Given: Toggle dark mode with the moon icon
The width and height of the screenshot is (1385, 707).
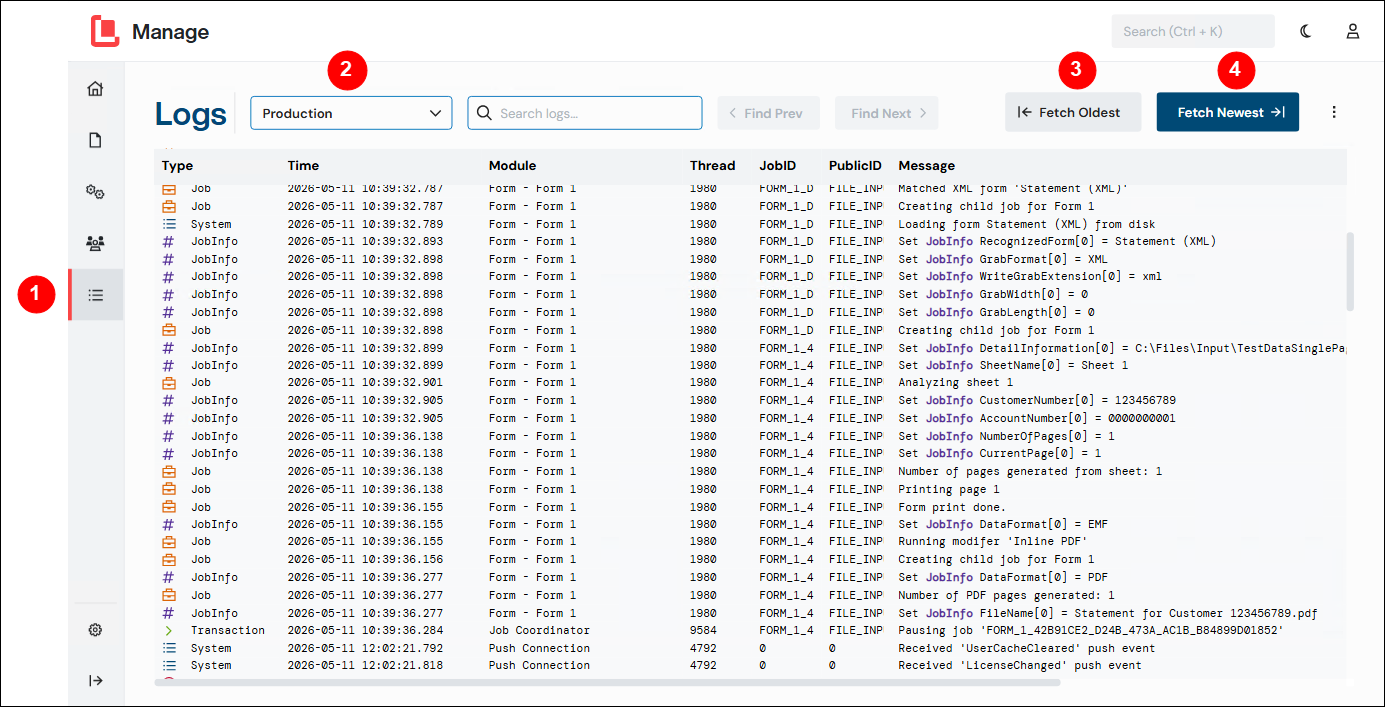Looking at the screenshot, I should (1306, 31).
